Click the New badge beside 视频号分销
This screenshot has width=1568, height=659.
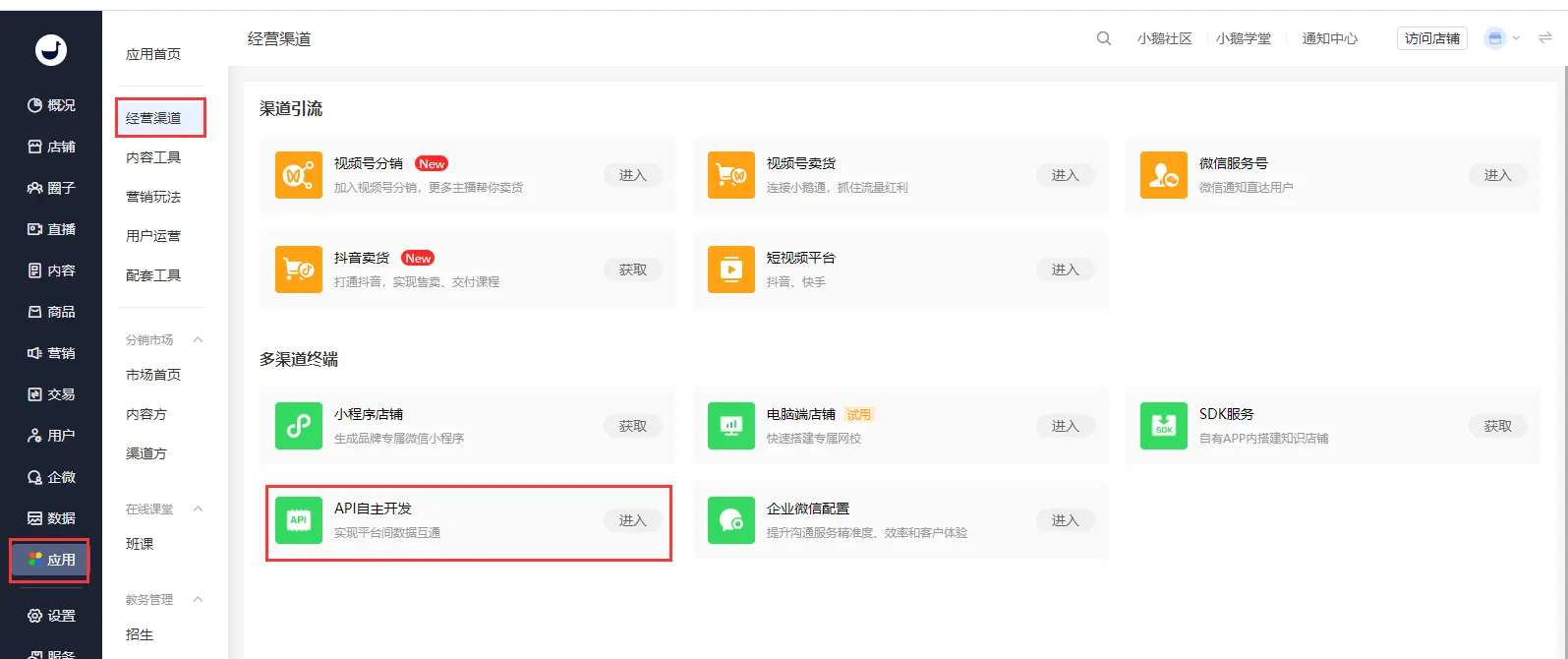(432, 163)
